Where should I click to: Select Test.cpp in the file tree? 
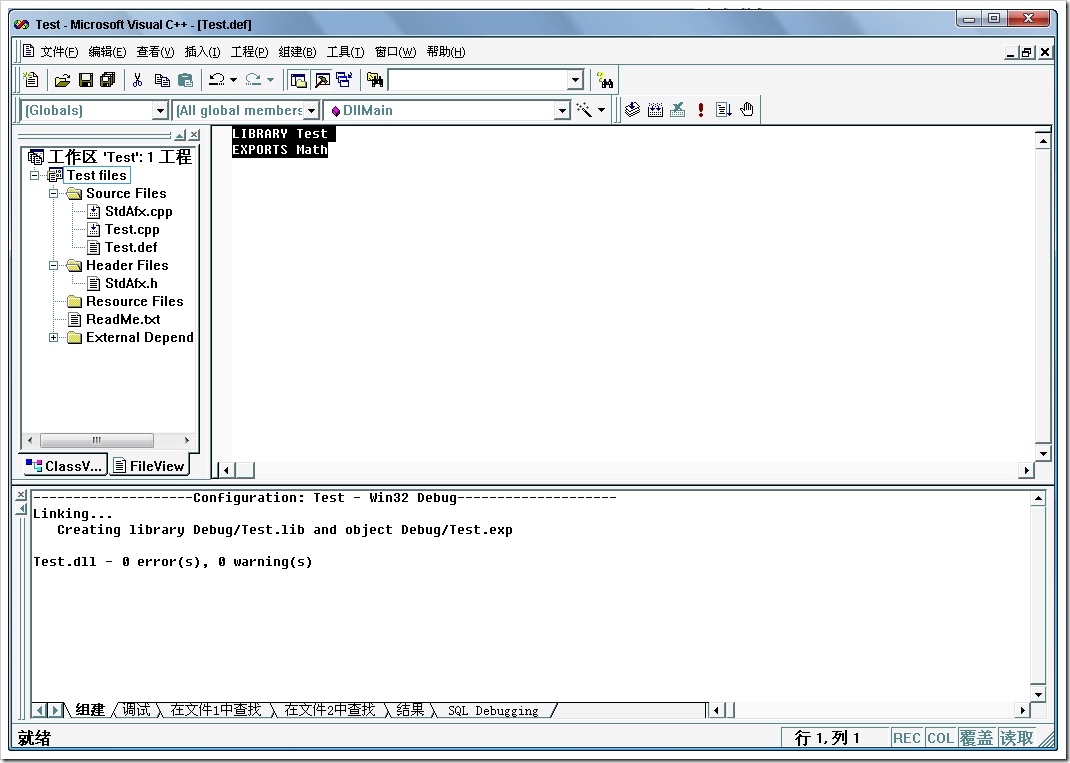(132, 229)
